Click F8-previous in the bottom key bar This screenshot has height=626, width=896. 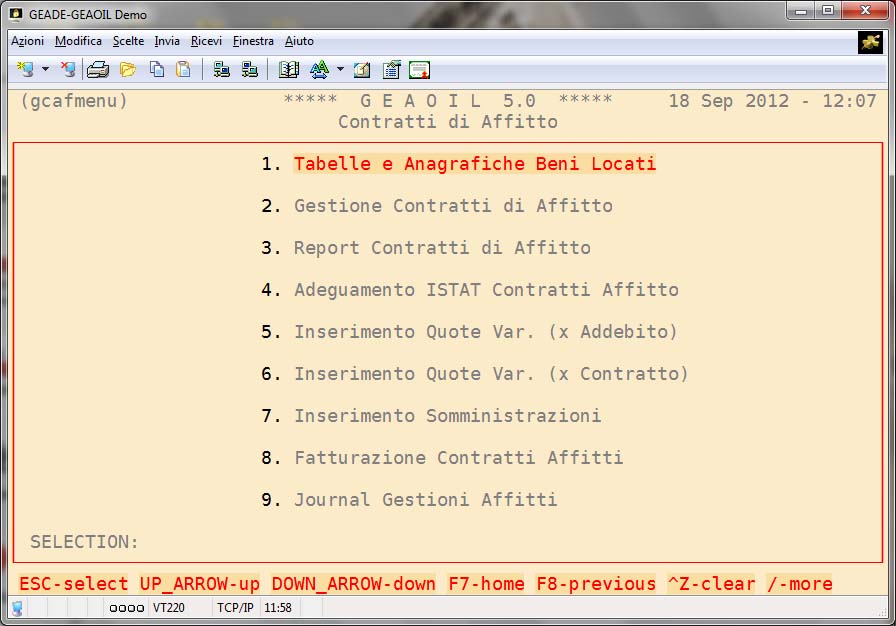(596, 584)
